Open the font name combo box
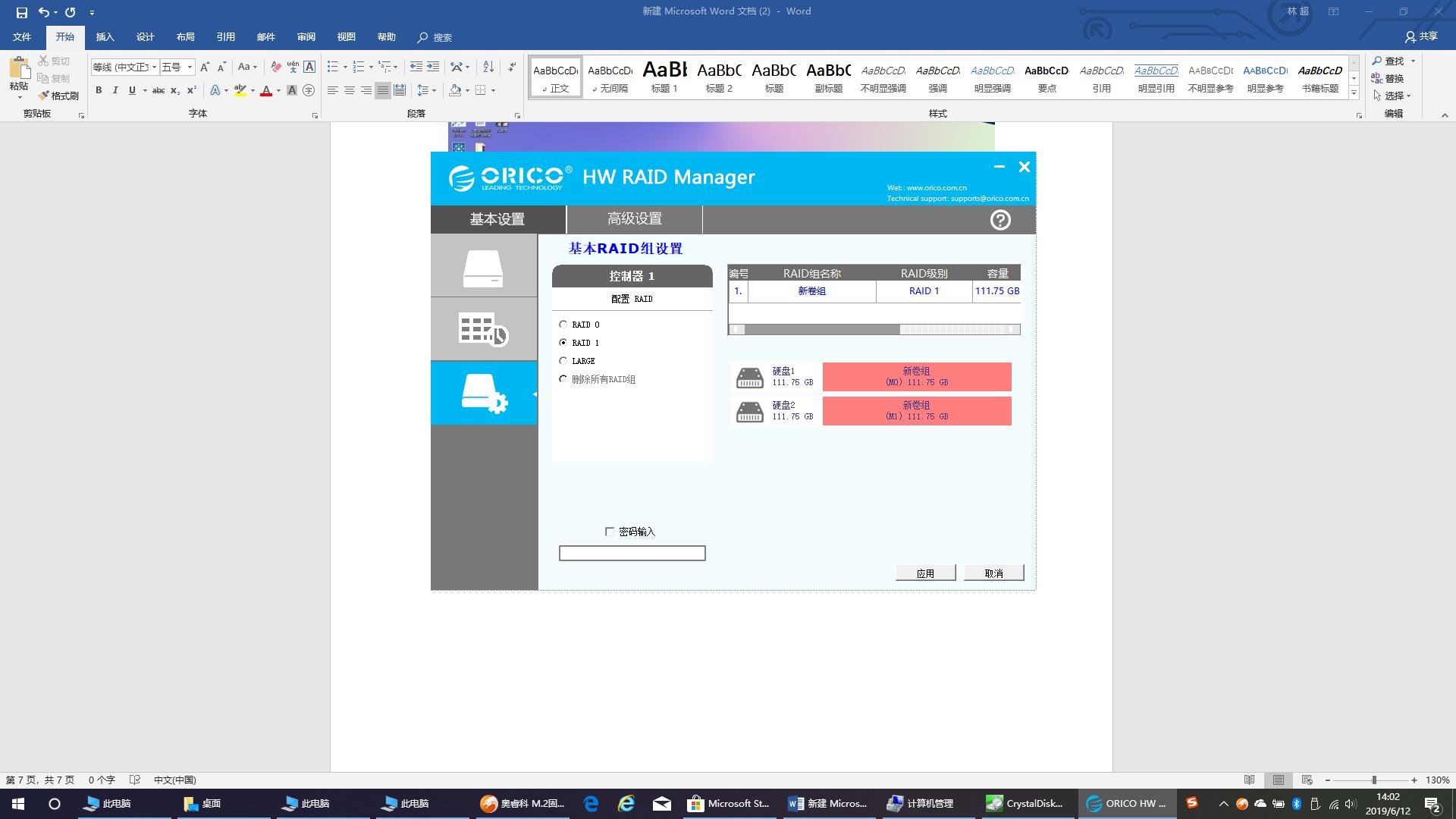Viewport: 1456px width, 819px height. (124, 67)
